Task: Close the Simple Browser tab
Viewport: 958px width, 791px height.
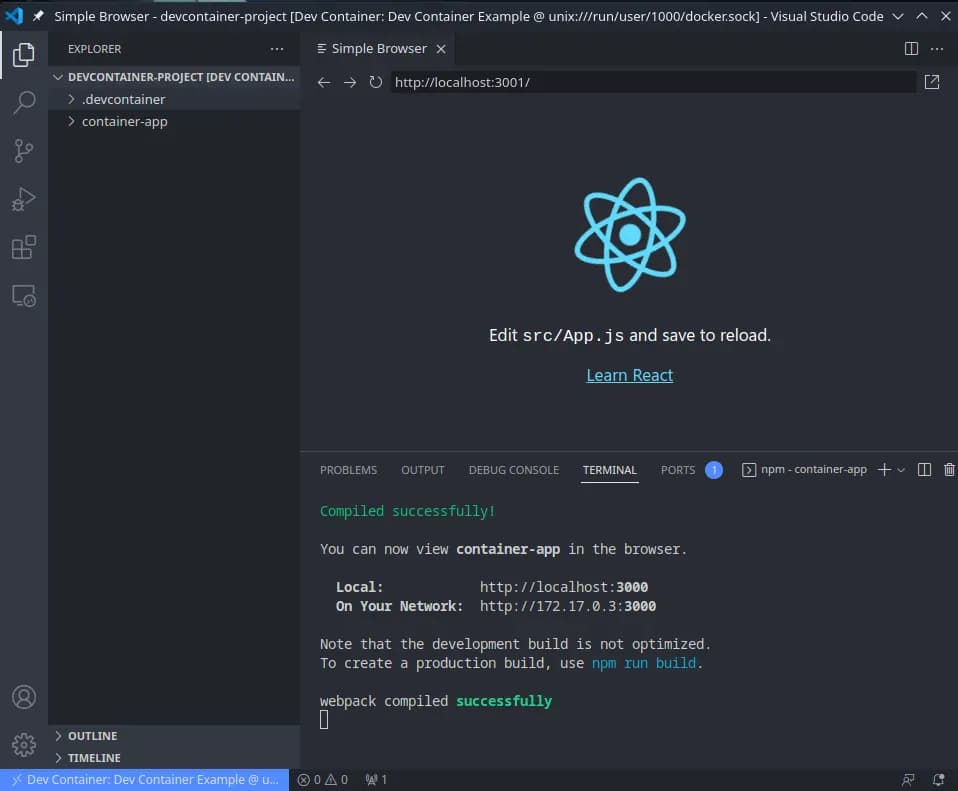Action: [x=441, y=49]
